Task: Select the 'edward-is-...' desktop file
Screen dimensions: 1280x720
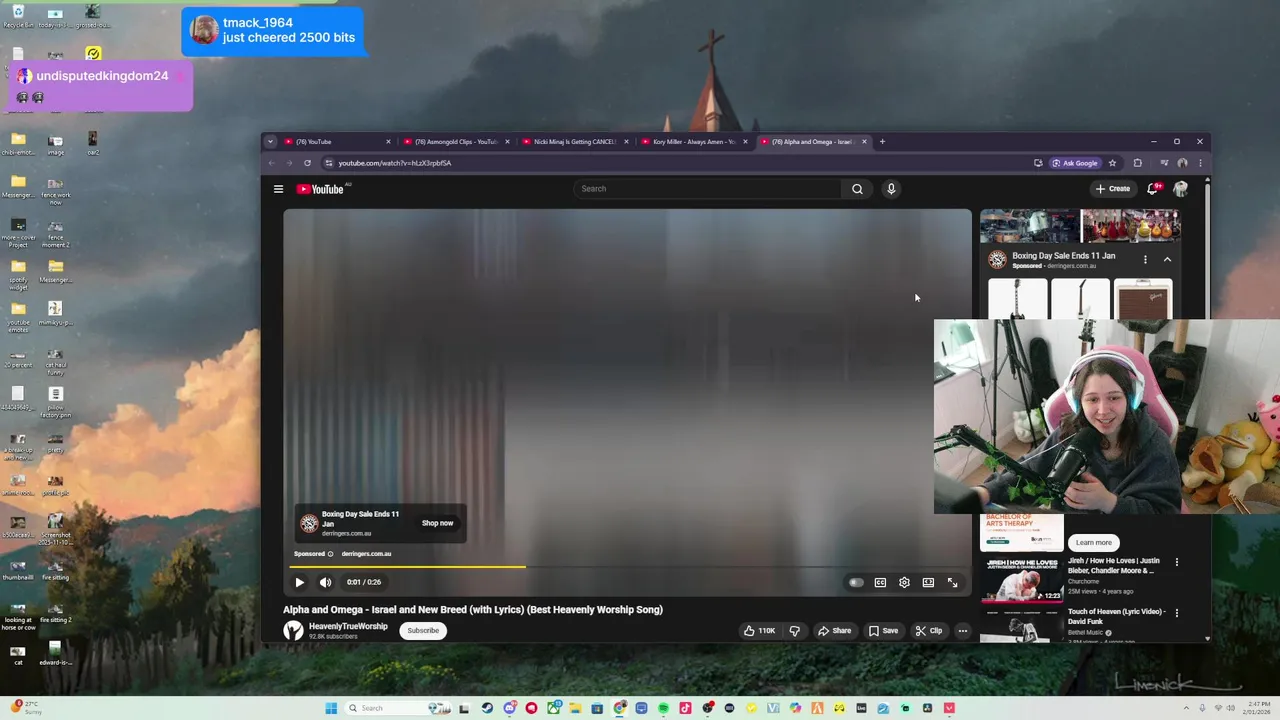Action: 55,655
